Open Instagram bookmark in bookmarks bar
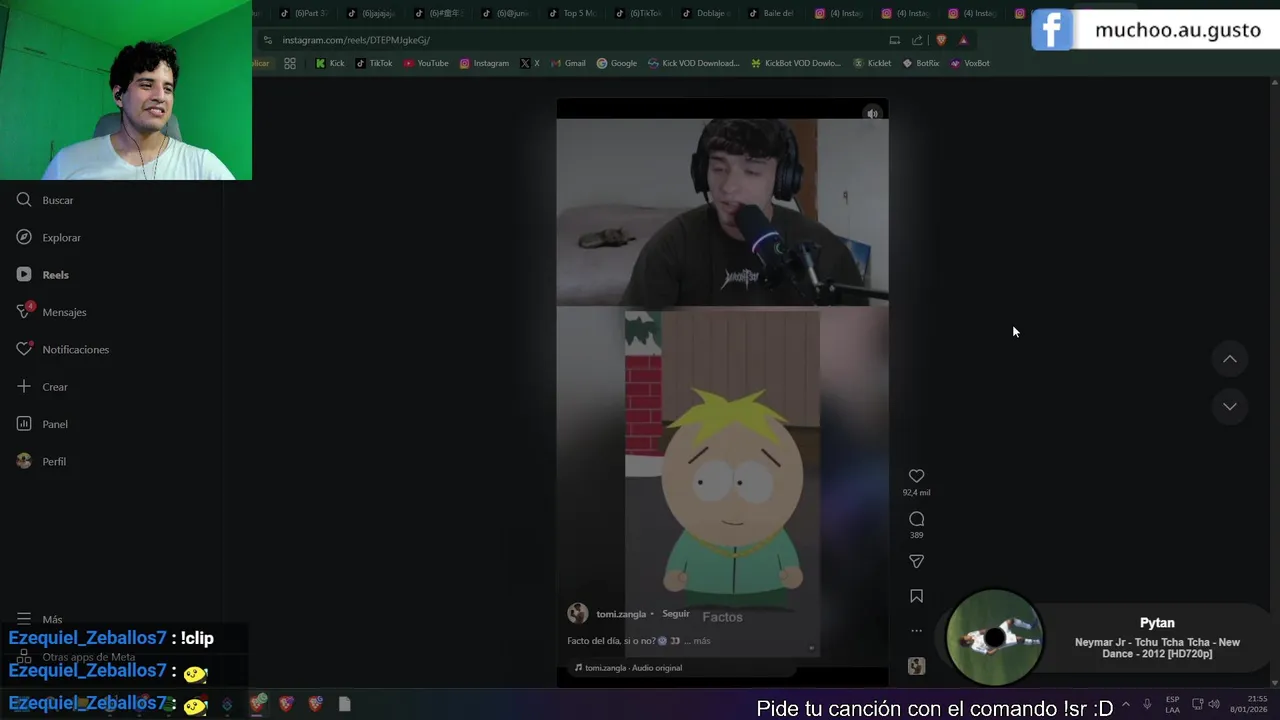The height and width of the screenshot is (720, 1280). (484, 63)
